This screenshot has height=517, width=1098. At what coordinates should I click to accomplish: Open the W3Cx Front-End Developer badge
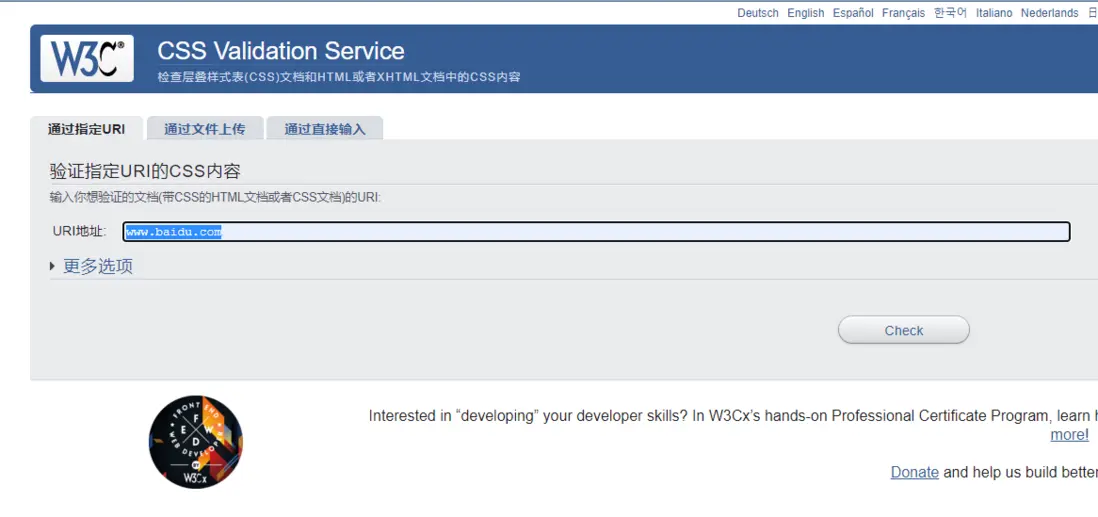point(196,442)
